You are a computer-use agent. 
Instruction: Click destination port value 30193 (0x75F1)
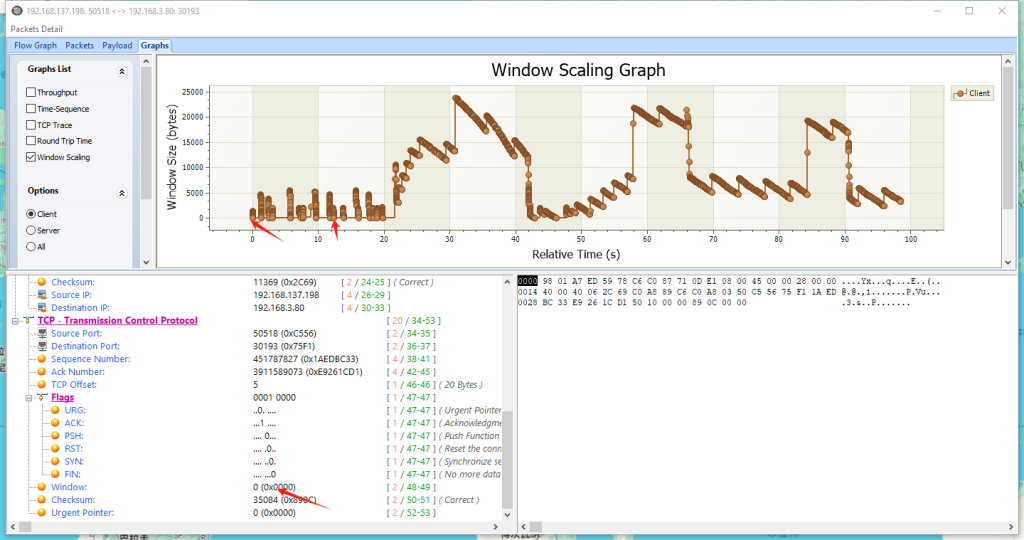pos(283,346)
